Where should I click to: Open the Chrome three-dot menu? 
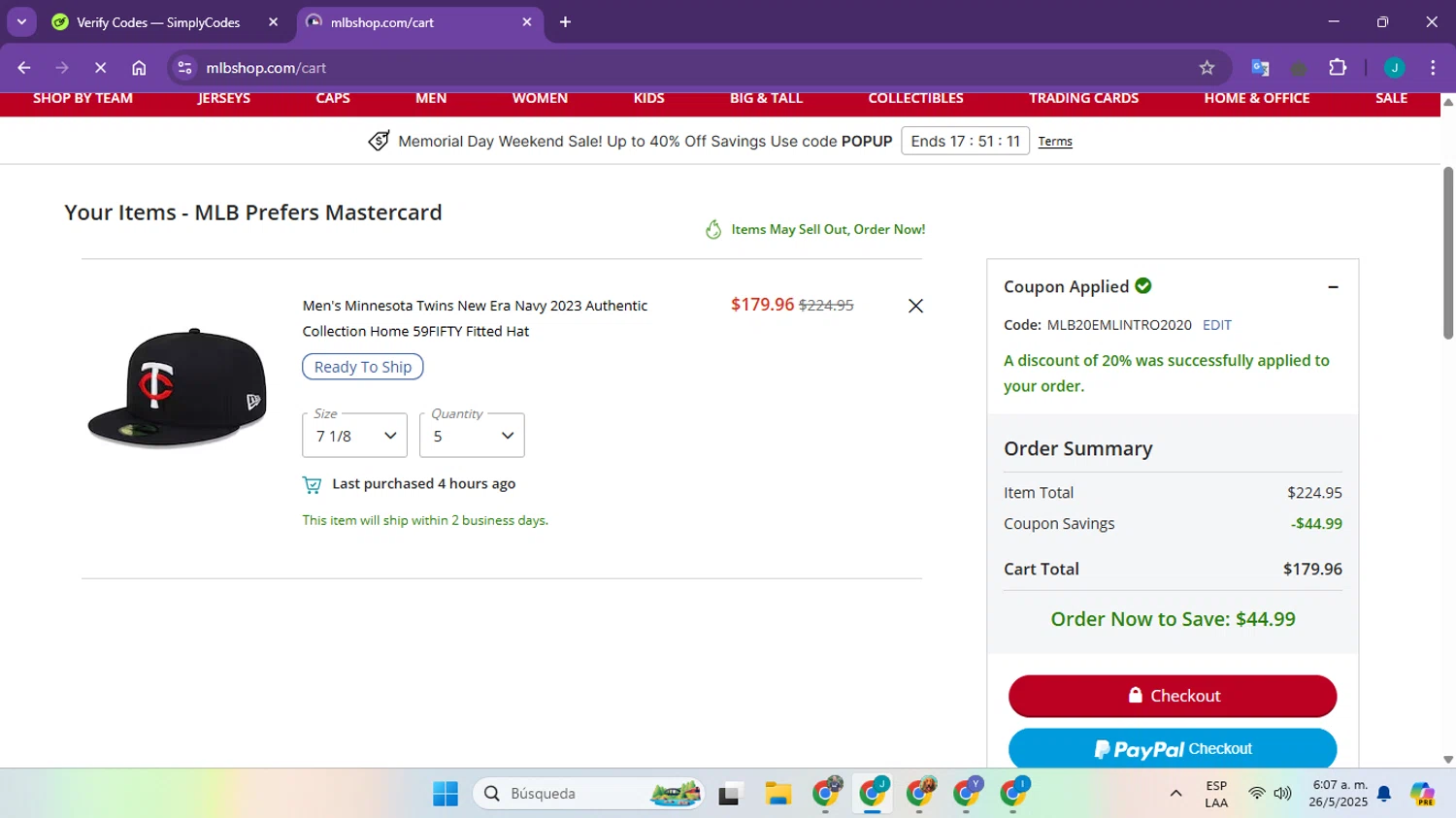click(x=1433, y=68)
